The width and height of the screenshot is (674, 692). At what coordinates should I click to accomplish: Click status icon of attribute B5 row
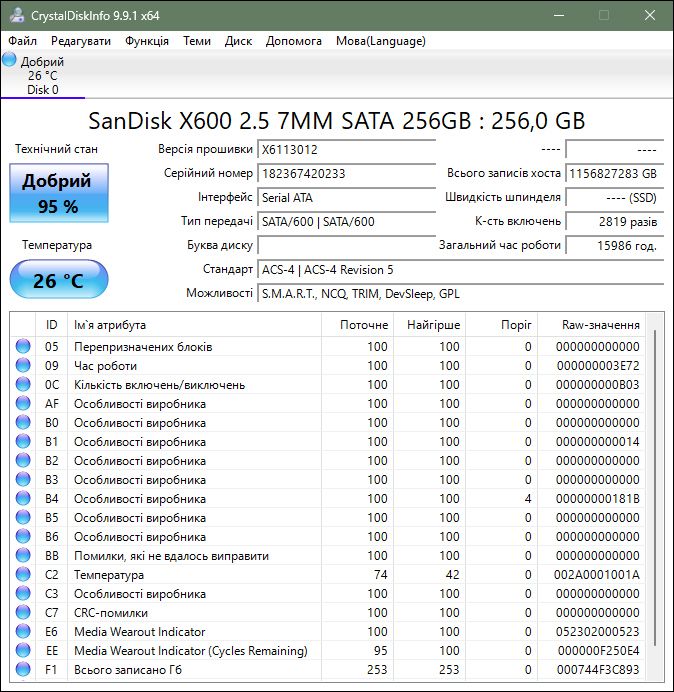pyautogui.click(x=23, y=517)
